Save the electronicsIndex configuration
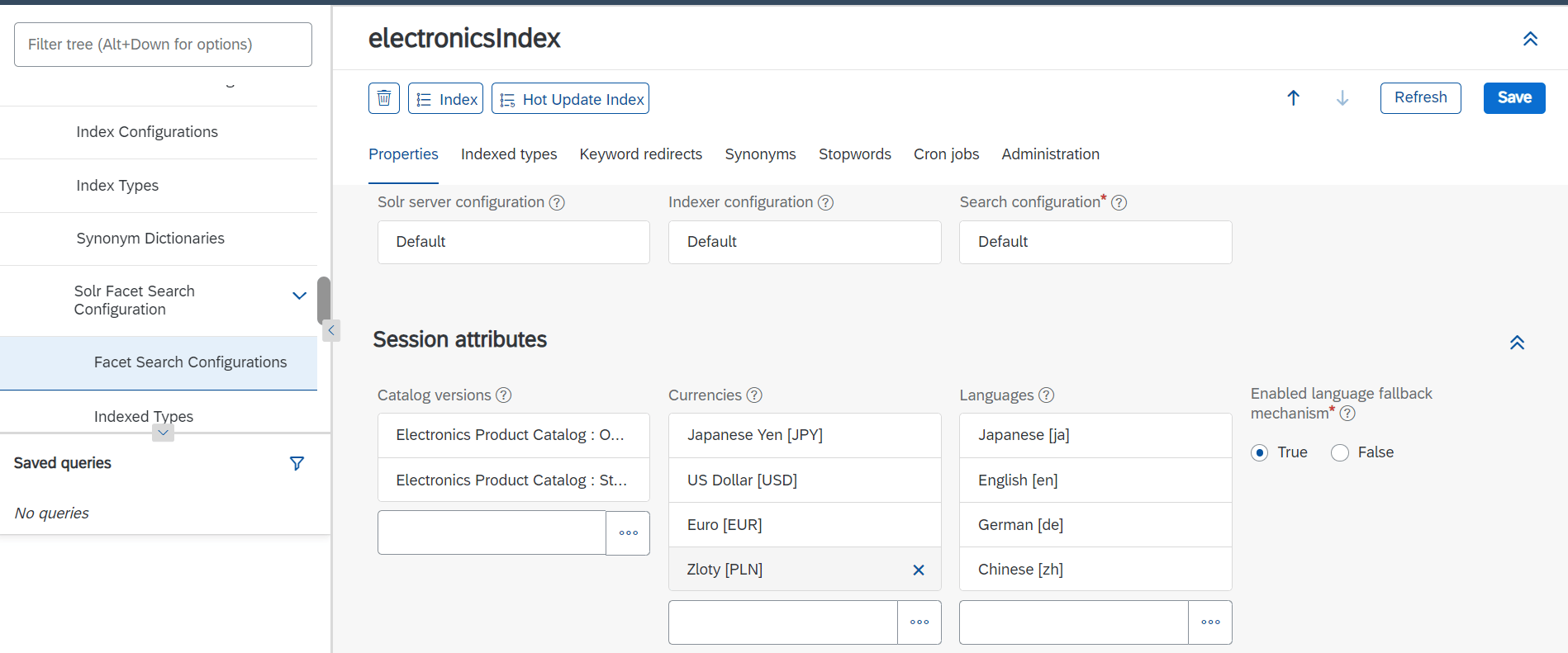 point(1514,98)
